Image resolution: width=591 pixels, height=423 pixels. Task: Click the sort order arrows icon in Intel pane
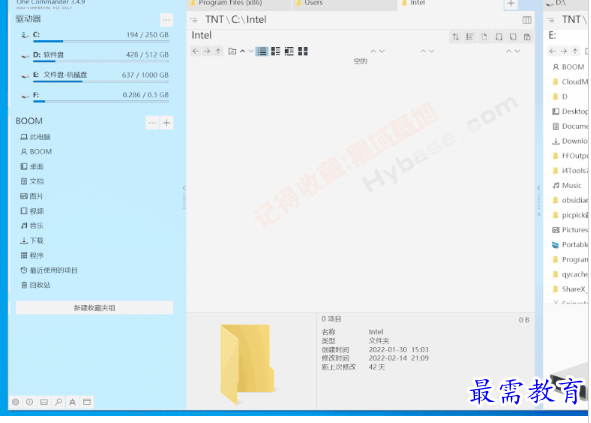(x=456, y=37)
